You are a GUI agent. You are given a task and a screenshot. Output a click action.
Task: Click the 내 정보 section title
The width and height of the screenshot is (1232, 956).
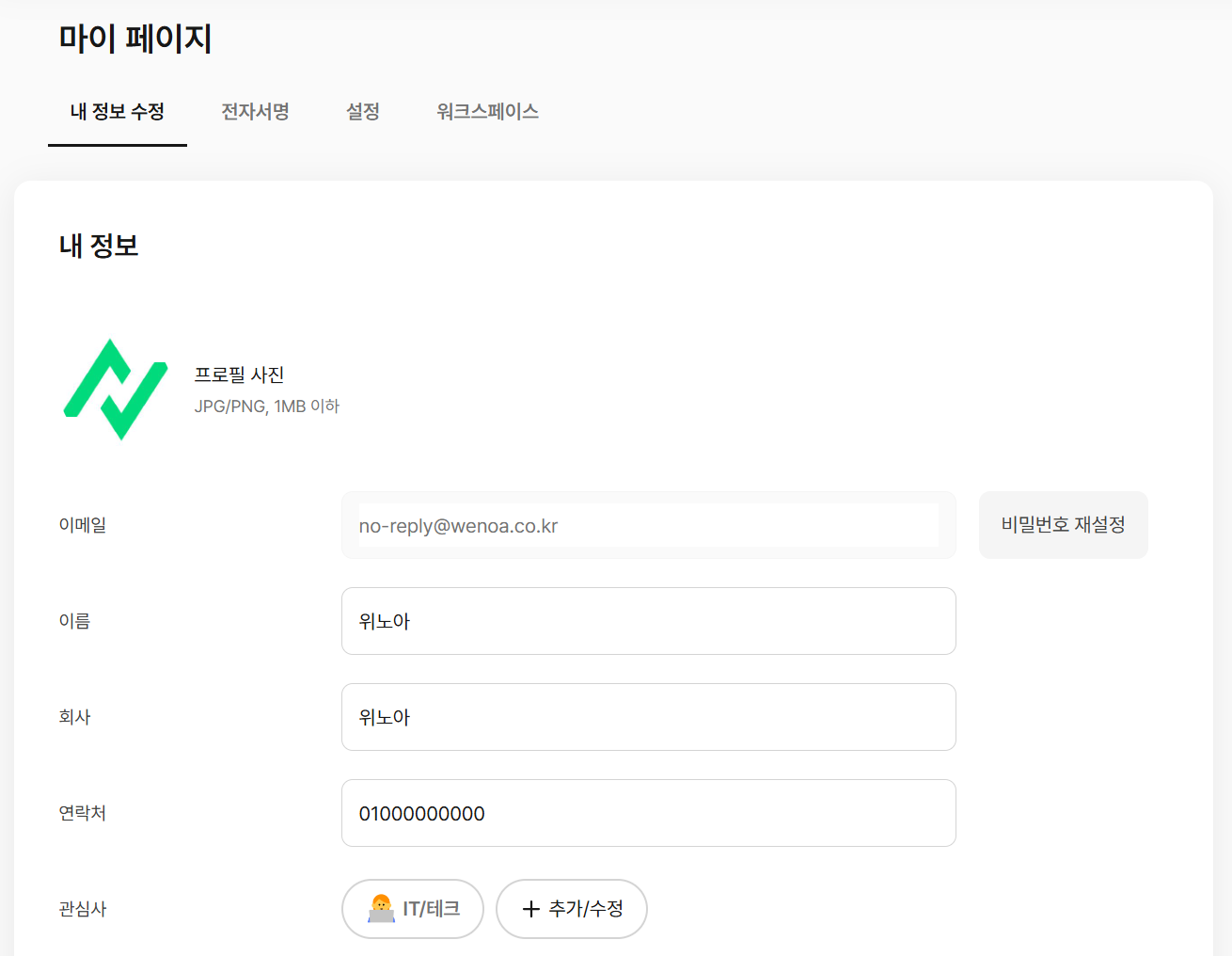pyautogui.click(x=99, y=246)
